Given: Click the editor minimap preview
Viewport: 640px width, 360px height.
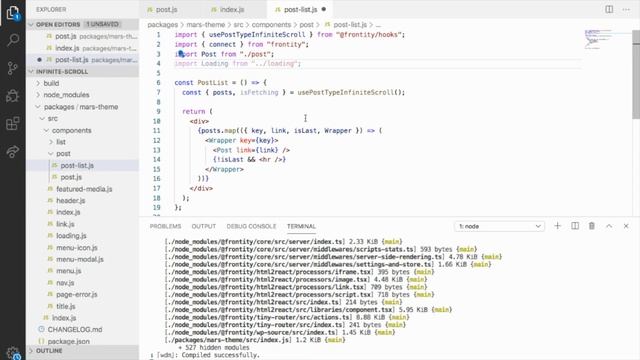Looking at the screenshot, I should [598, 40].
